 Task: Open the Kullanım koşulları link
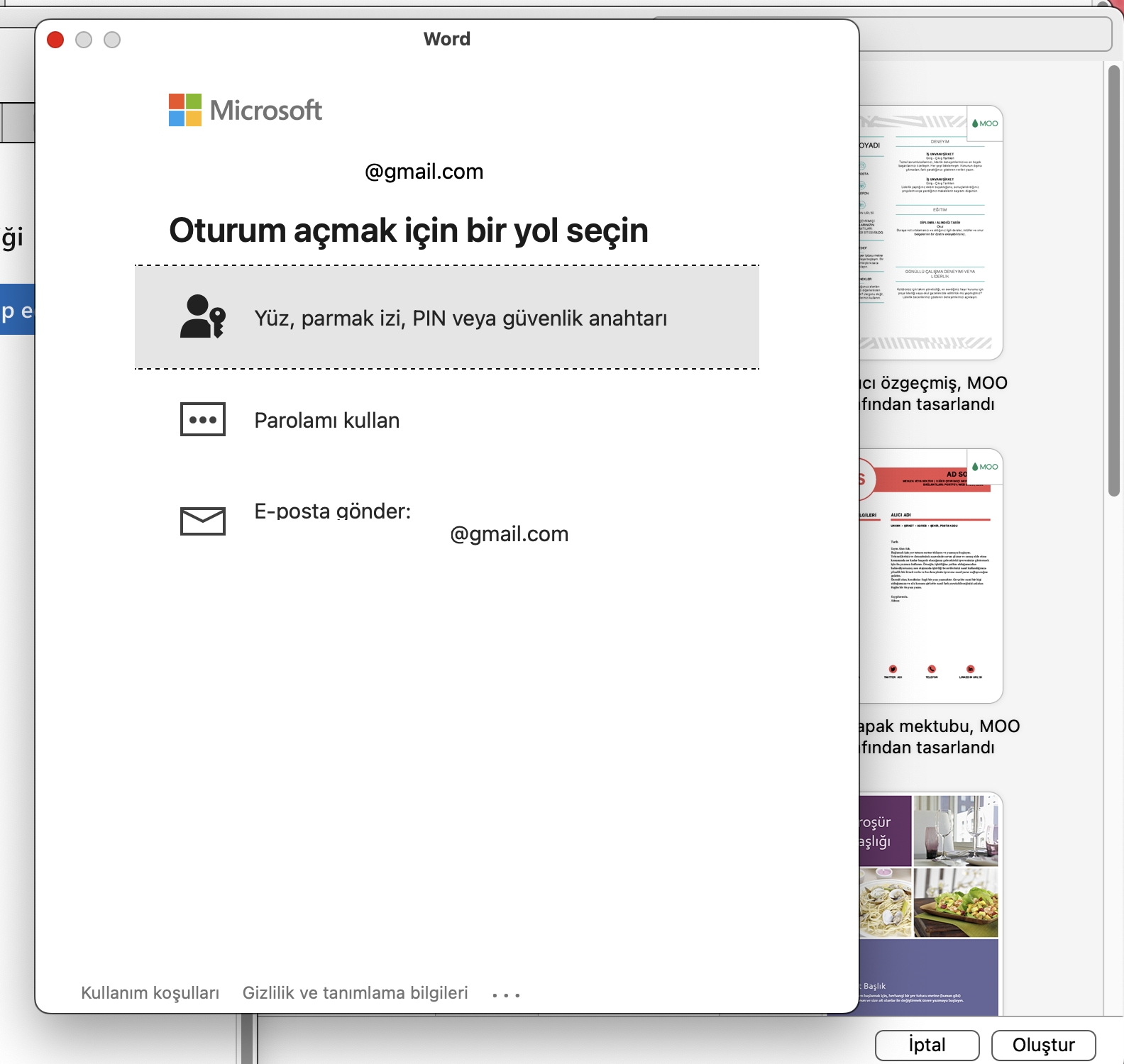coord(150,992)
